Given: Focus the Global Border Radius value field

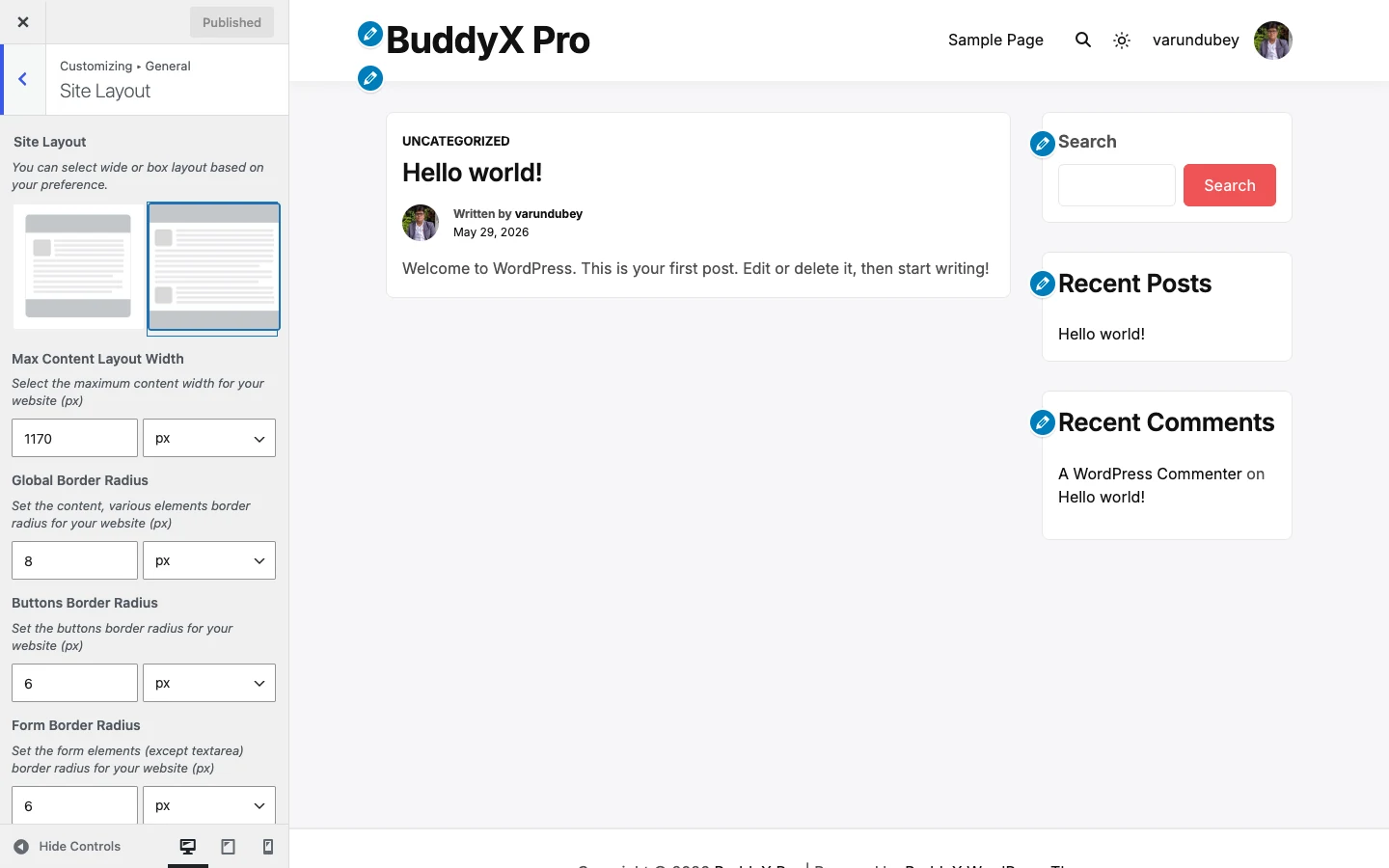Looking at the screenshot, I should 74,560.
